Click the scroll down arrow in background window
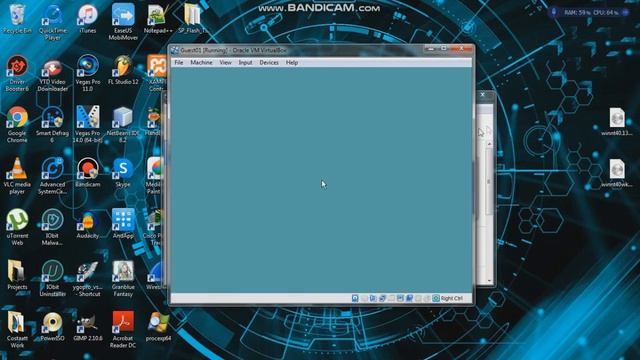The image size is (640, 360). 489,281
